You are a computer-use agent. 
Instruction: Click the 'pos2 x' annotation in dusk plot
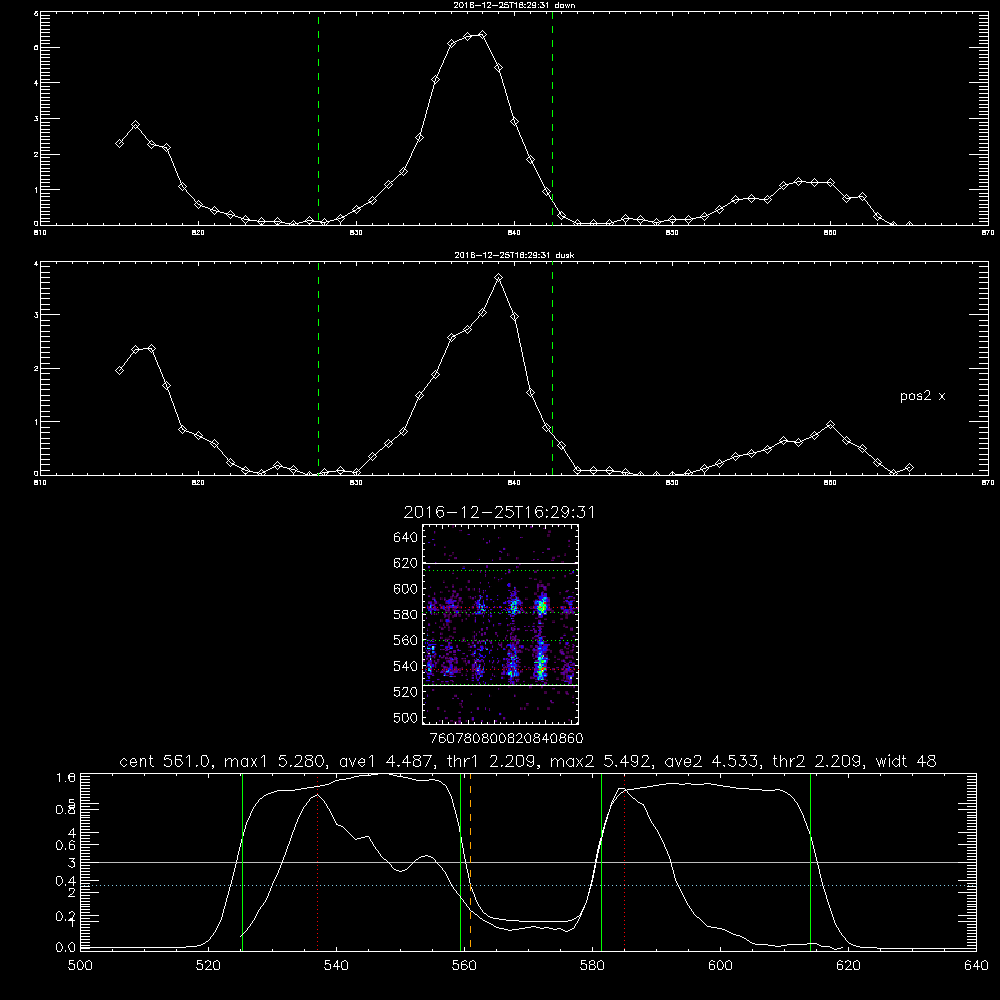pos(922,396)
